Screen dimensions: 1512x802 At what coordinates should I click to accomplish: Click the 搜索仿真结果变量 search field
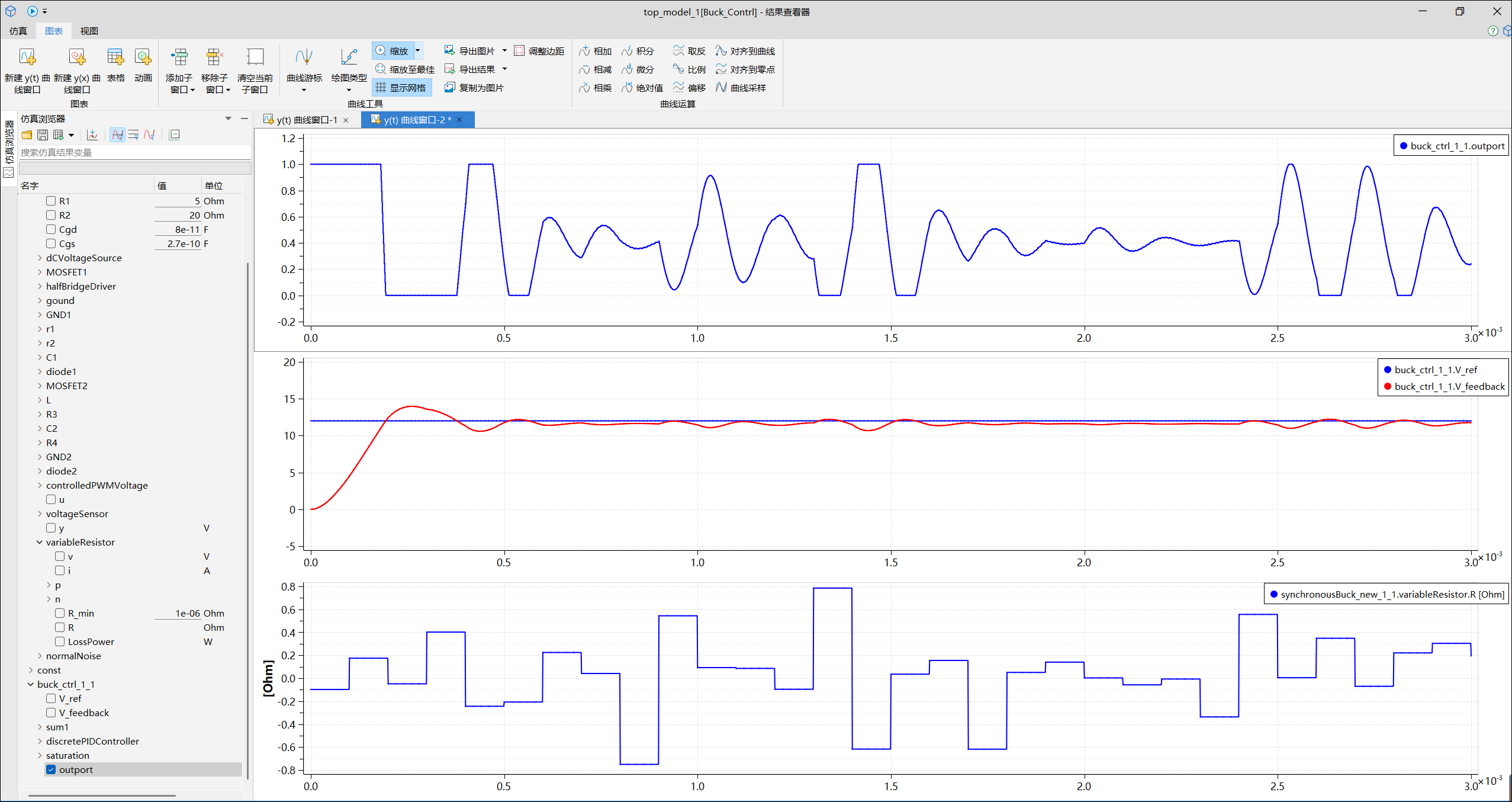click(x=134, y=152)
